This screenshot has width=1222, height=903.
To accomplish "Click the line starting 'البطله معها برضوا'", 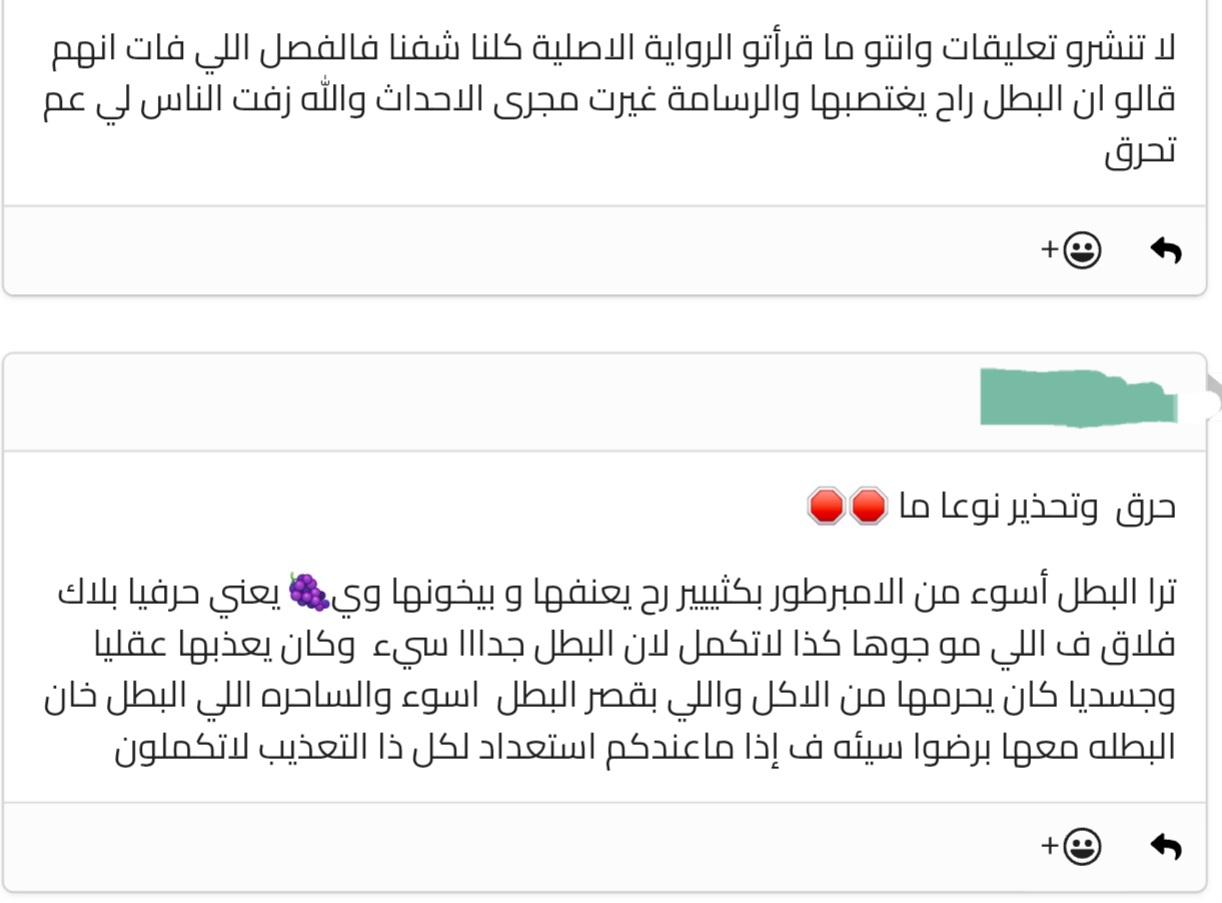I will 644,747.
